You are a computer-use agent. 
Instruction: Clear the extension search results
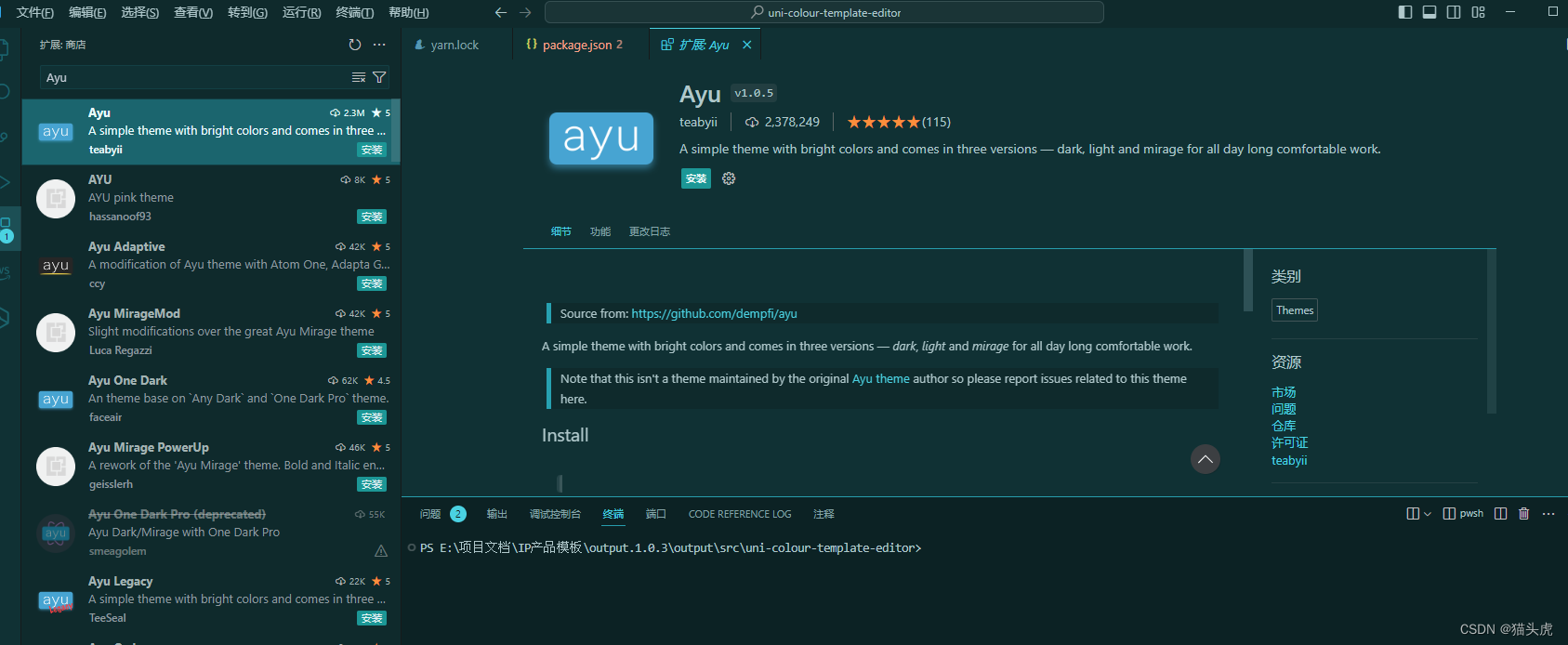[x=358, y=78]
